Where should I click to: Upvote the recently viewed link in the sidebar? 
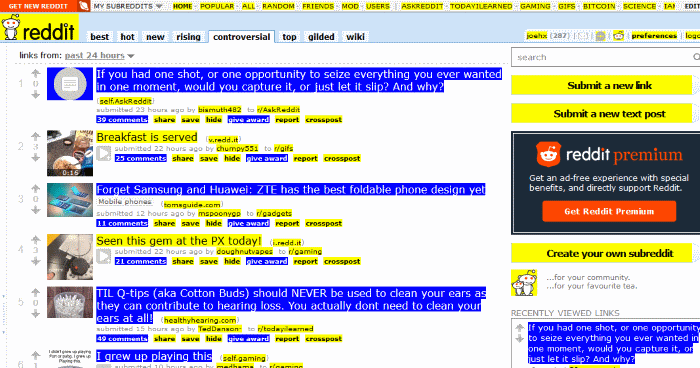[519, 328]
